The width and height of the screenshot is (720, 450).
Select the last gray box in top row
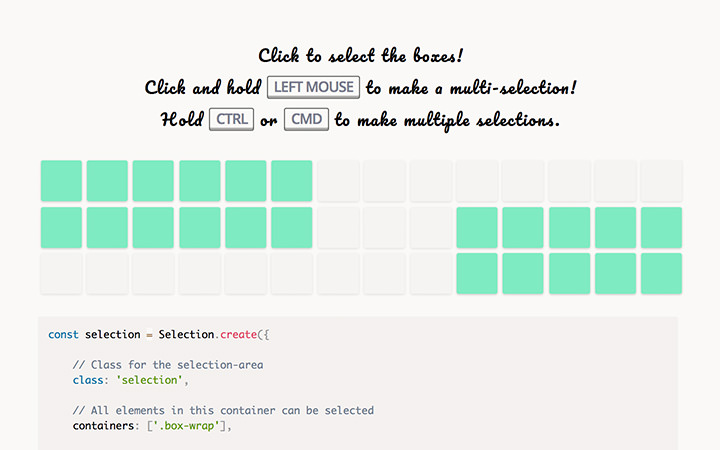tap(661, 181)
